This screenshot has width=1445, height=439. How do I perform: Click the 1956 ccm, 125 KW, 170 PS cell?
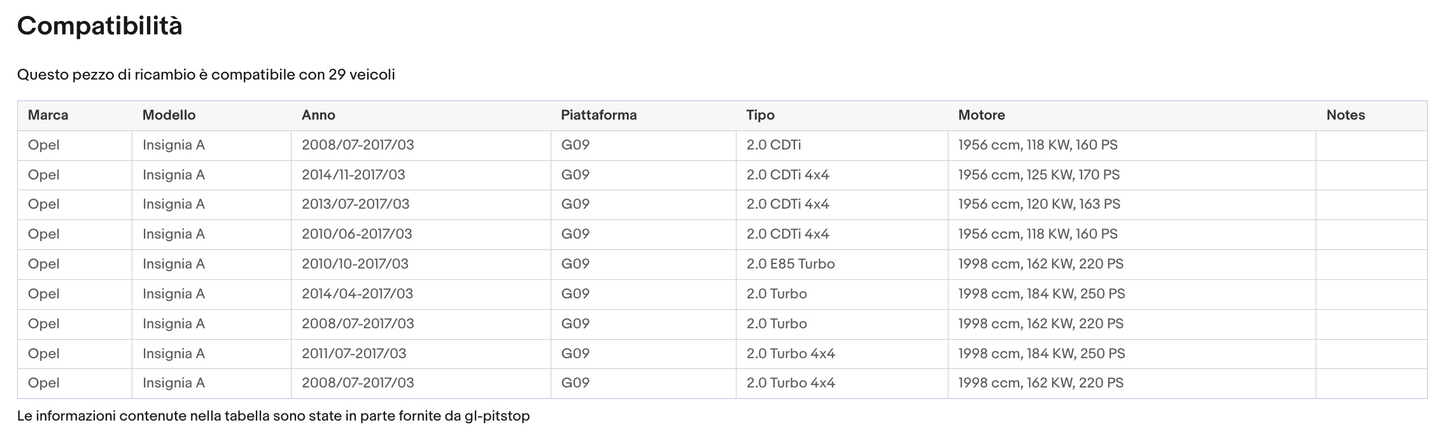tap(1038, 175)
